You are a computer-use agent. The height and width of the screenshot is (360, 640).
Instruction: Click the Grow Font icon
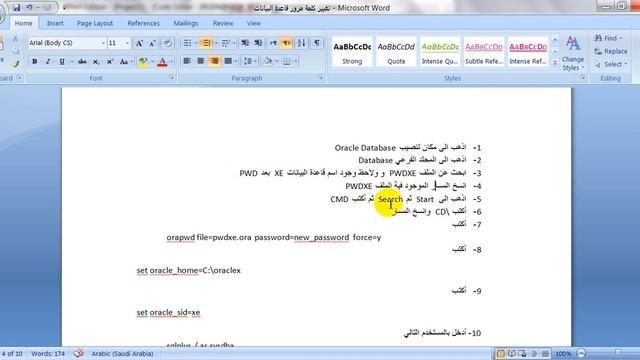point(139,43)
